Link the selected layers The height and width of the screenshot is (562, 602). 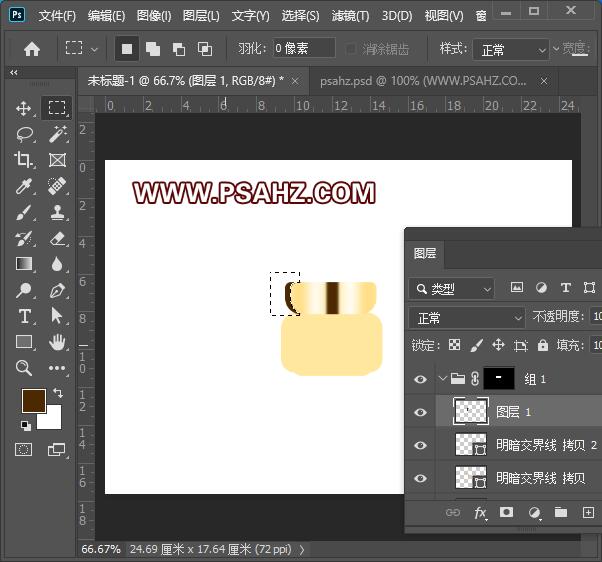[453, 512]
